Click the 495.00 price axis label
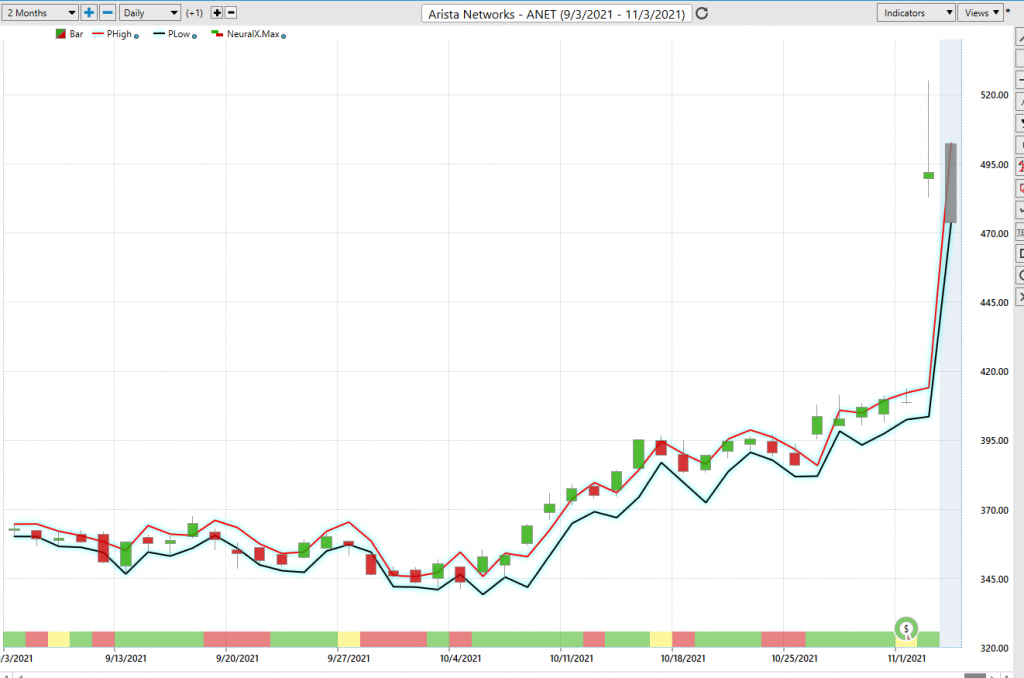The width and height of the screenshot is (1024, 678). 994,165
